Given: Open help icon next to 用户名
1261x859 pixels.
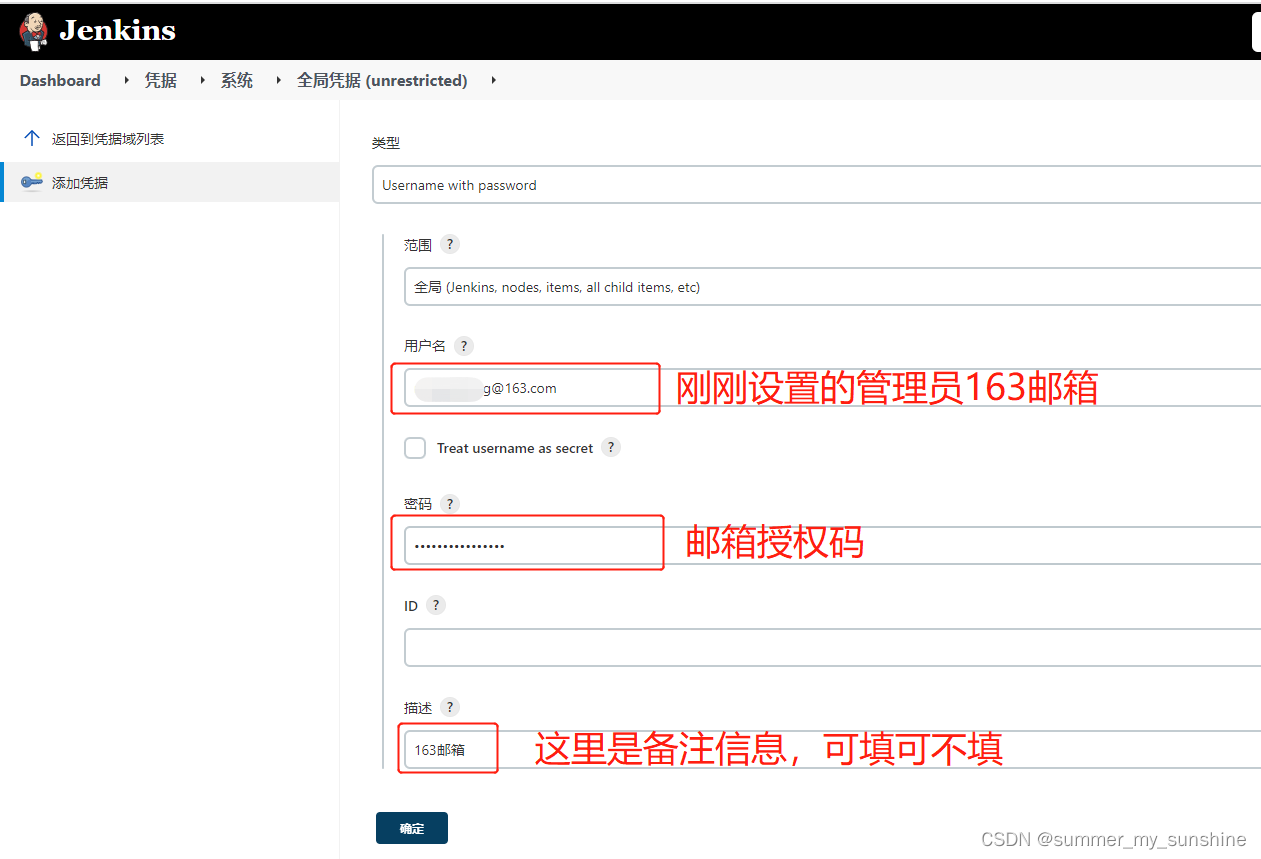Looking at the screenshot, I should click(x=463, y=346).
